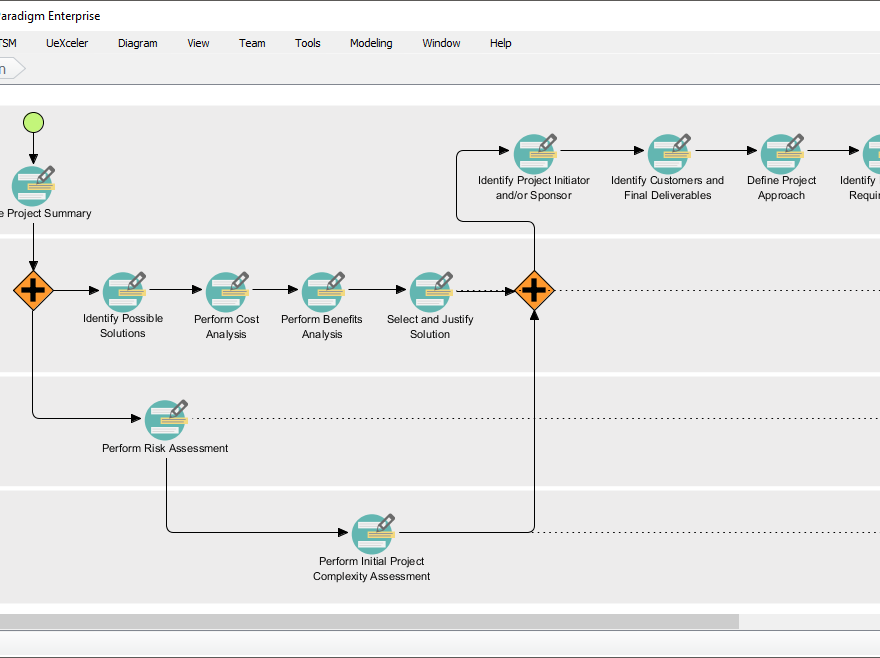Image resolution: width=880 pixels, height=658 pixels.
Task: Click the Perform Initial Project Complexity Assessment task
Action: tap(371, 532)
